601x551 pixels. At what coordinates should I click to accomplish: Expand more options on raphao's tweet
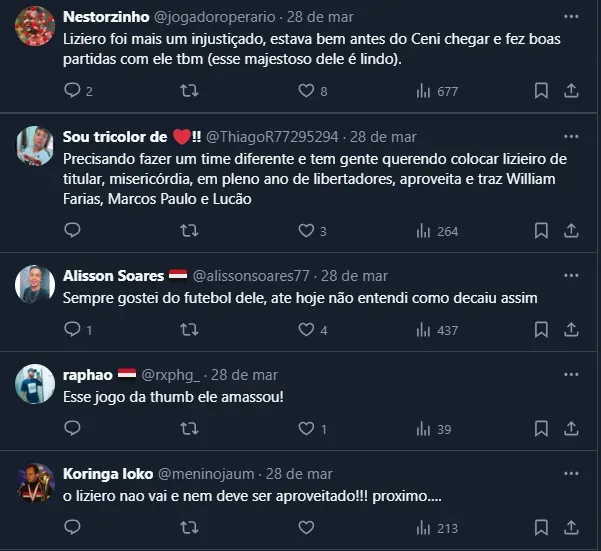click(571, 375)
